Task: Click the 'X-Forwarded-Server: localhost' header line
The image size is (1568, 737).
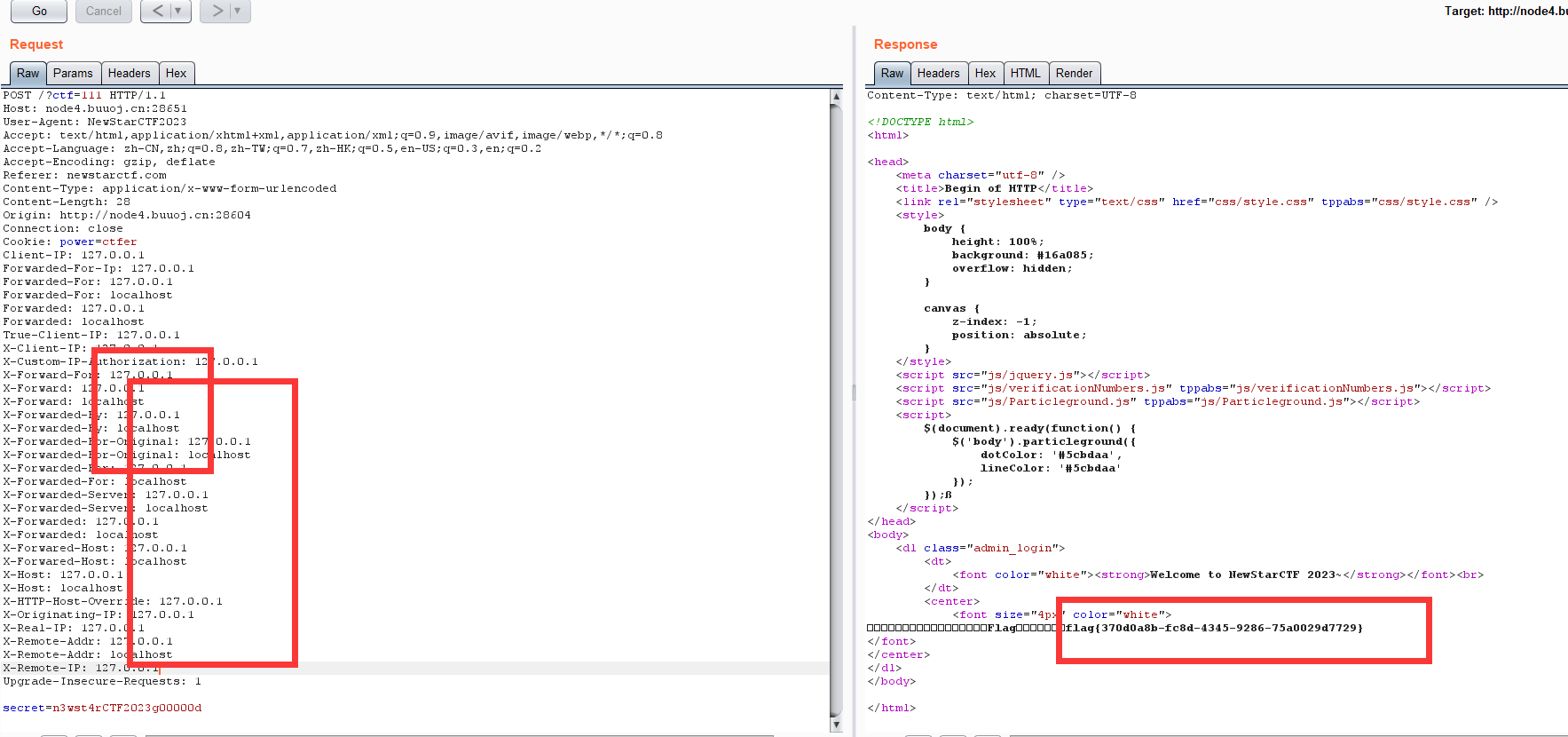Action: (106, 508)
